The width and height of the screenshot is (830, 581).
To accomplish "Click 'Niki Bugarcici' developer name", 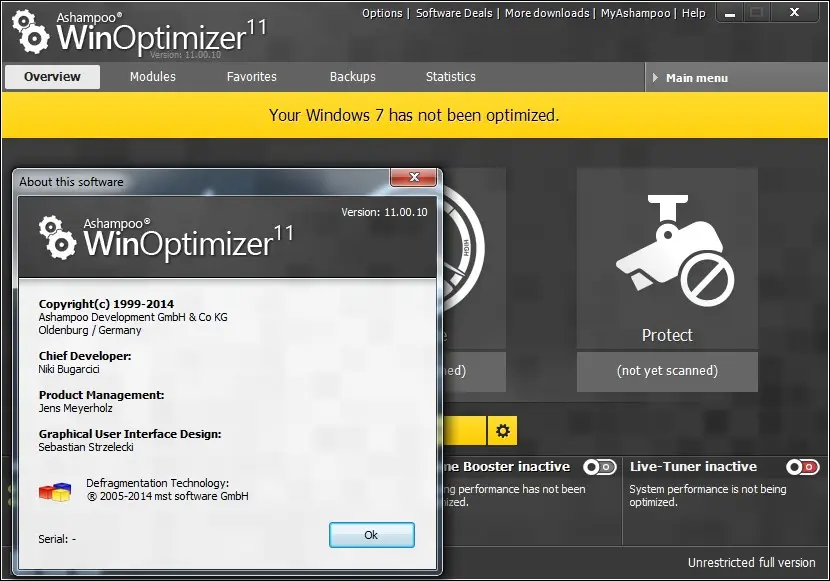I will pyautogui.click(x=69, y=369).
